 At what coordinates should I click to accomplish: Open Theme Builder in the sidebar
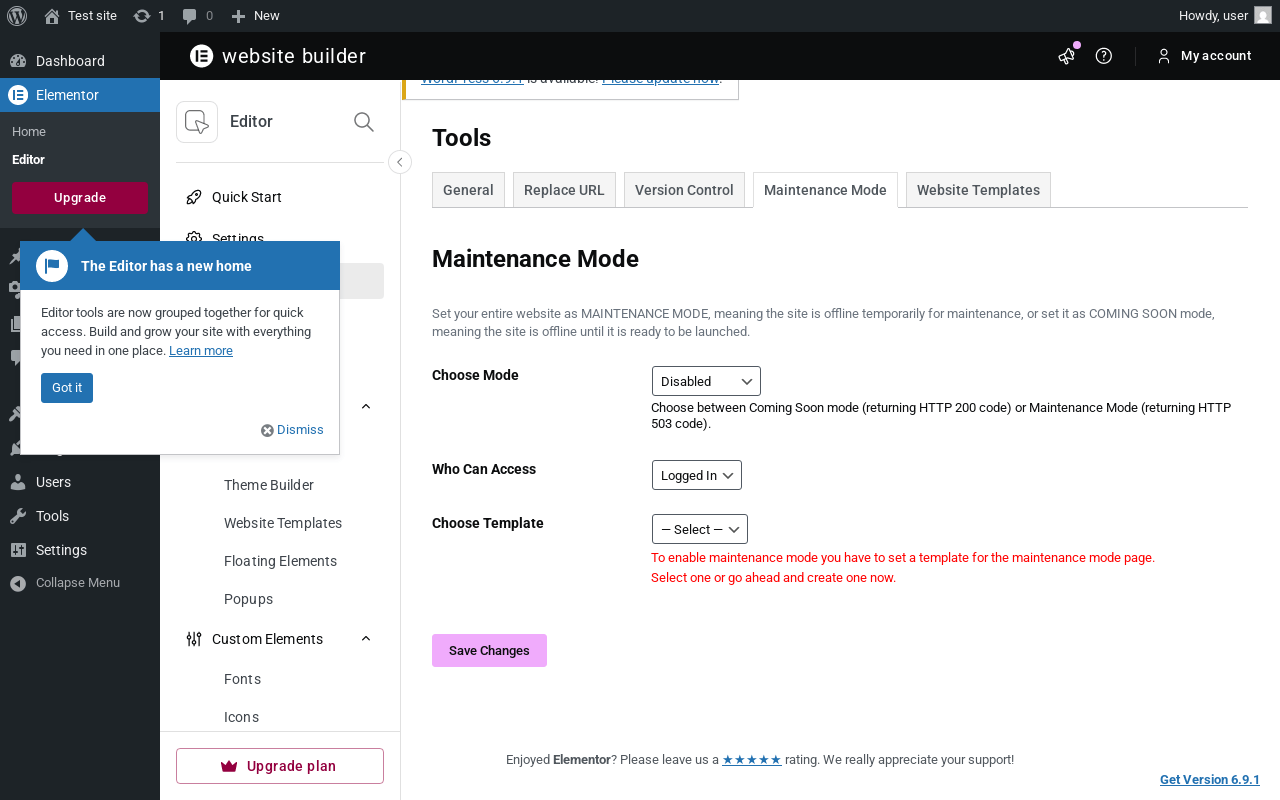click(x=269, y=485)
